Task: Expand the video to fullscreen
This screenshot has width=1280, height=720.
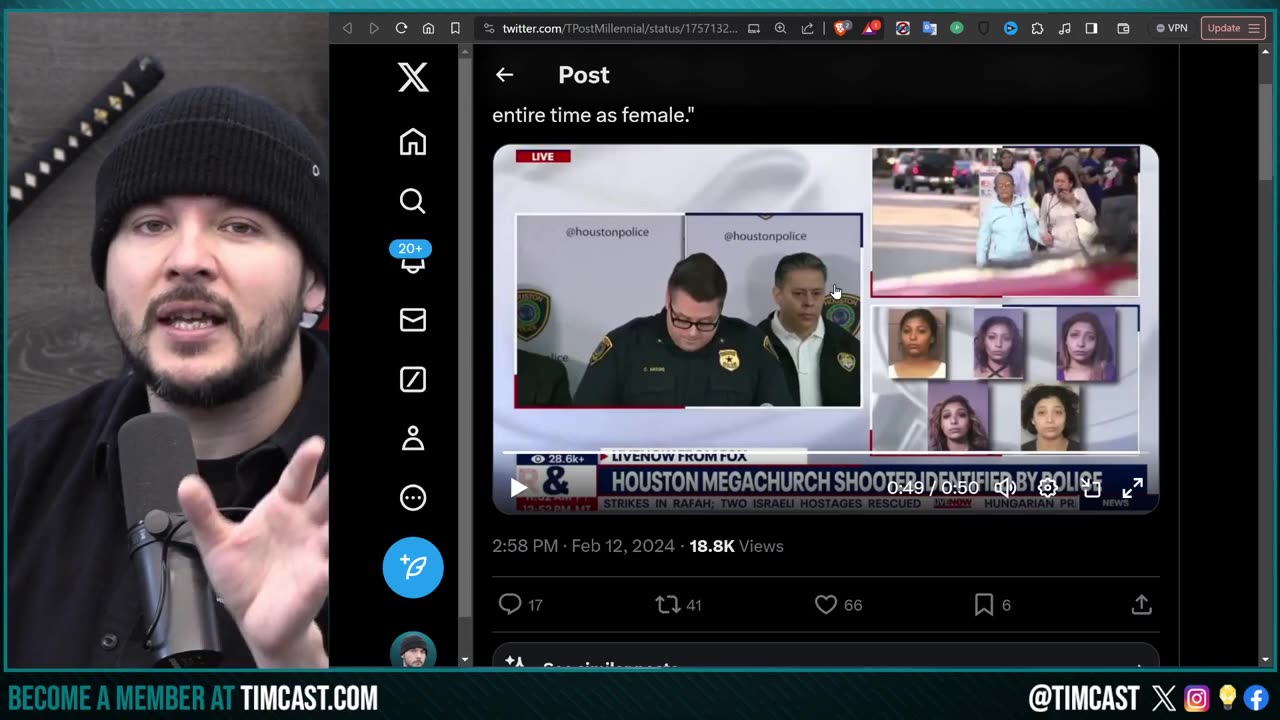Action: (1132, 488)
